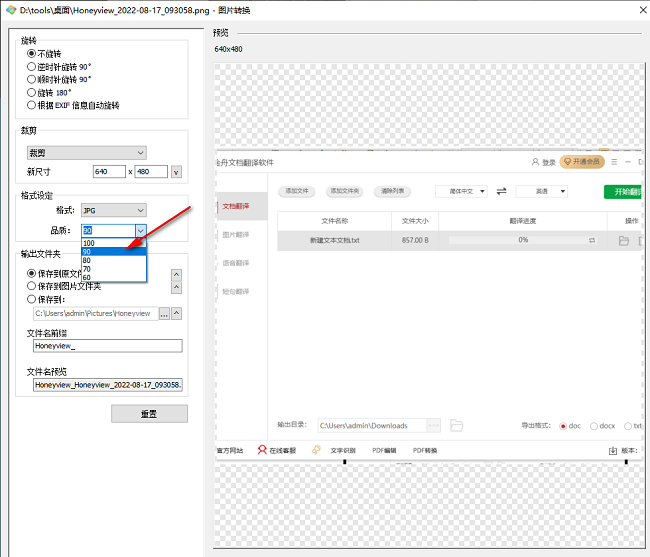
Task: Click the up arrow beside the Honeyview path
Action: [177, 313]
